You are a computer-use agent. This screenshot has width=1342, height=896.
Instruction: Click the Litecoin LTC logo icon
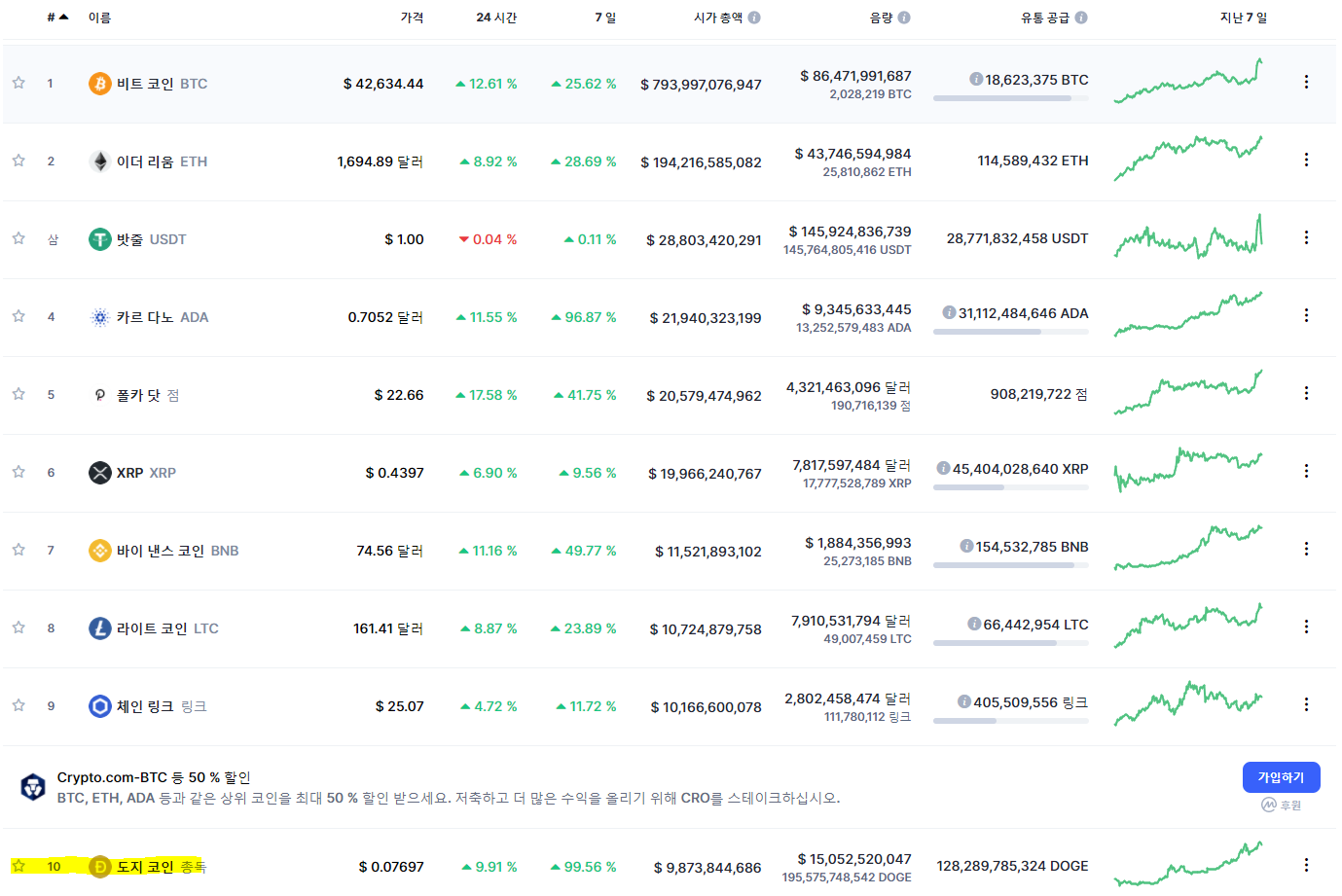pyautogui.click(x=100, y=628)
